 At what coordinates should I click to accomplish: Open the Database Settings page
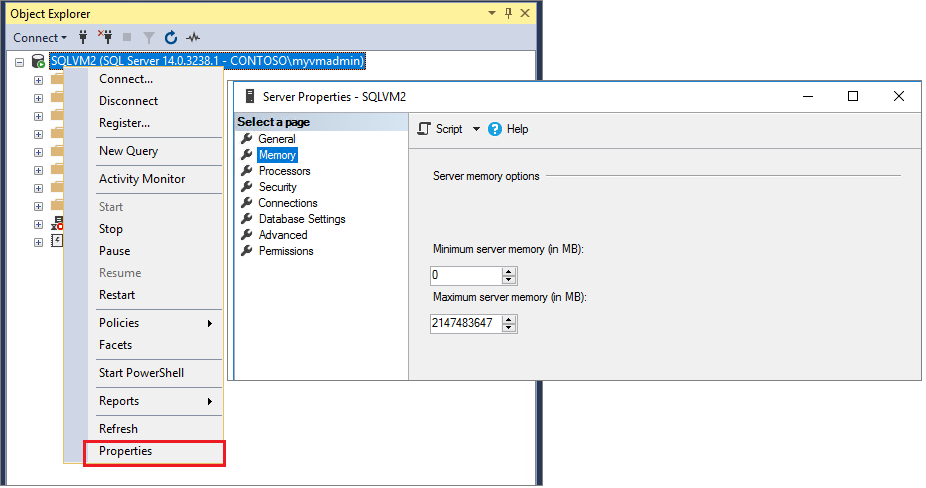pyautogui.click(x=301, y=219)
